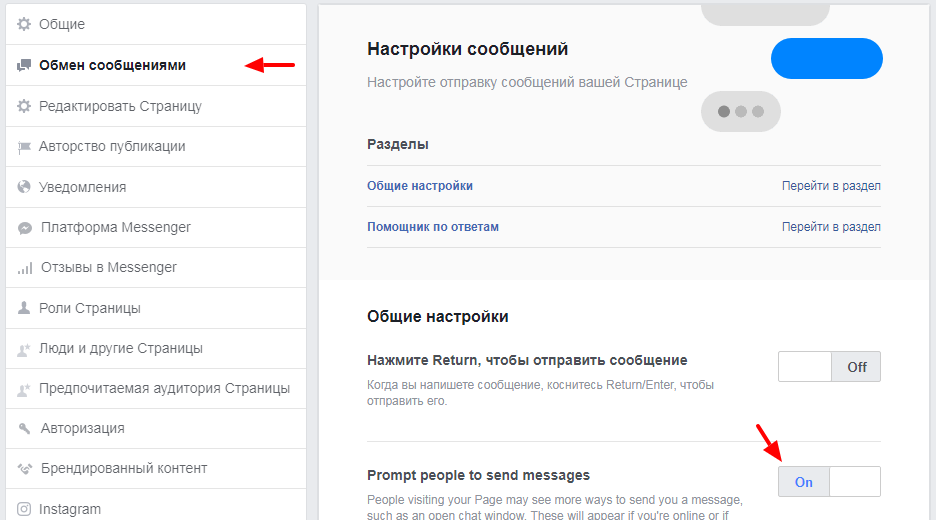This screenshot has height=520, width=936.
Task: Toggle Prompt people to send messages switch
Action: 829,482
